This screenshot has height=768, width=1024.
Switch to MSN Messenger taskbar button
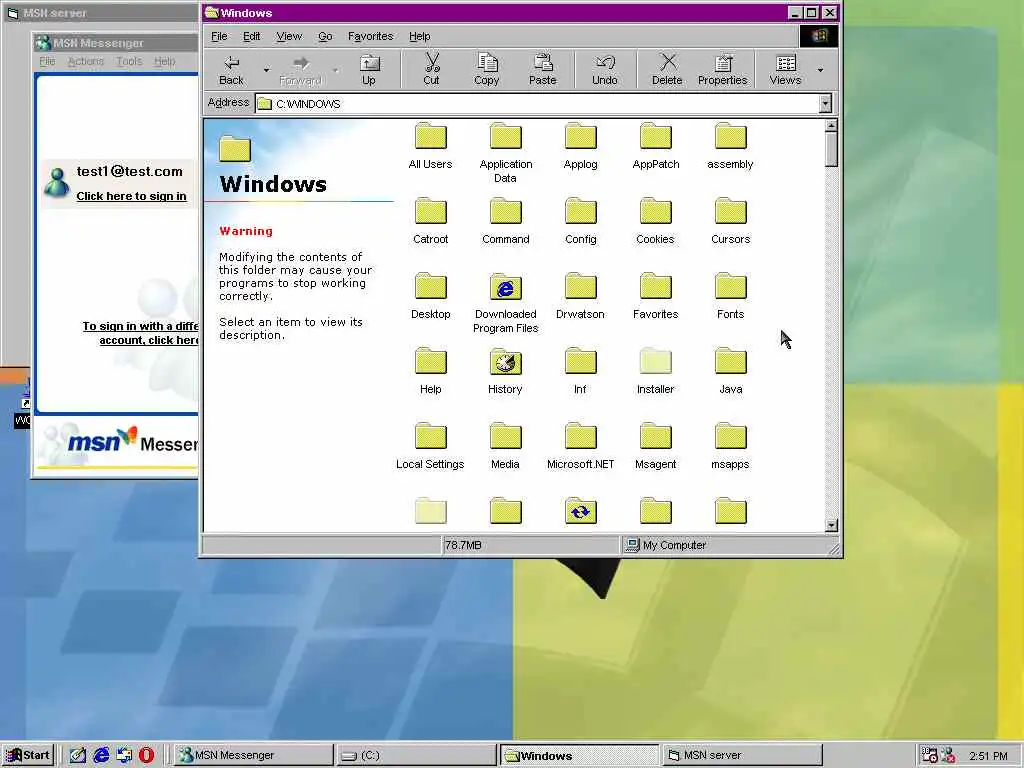click(x=253, y=755)
